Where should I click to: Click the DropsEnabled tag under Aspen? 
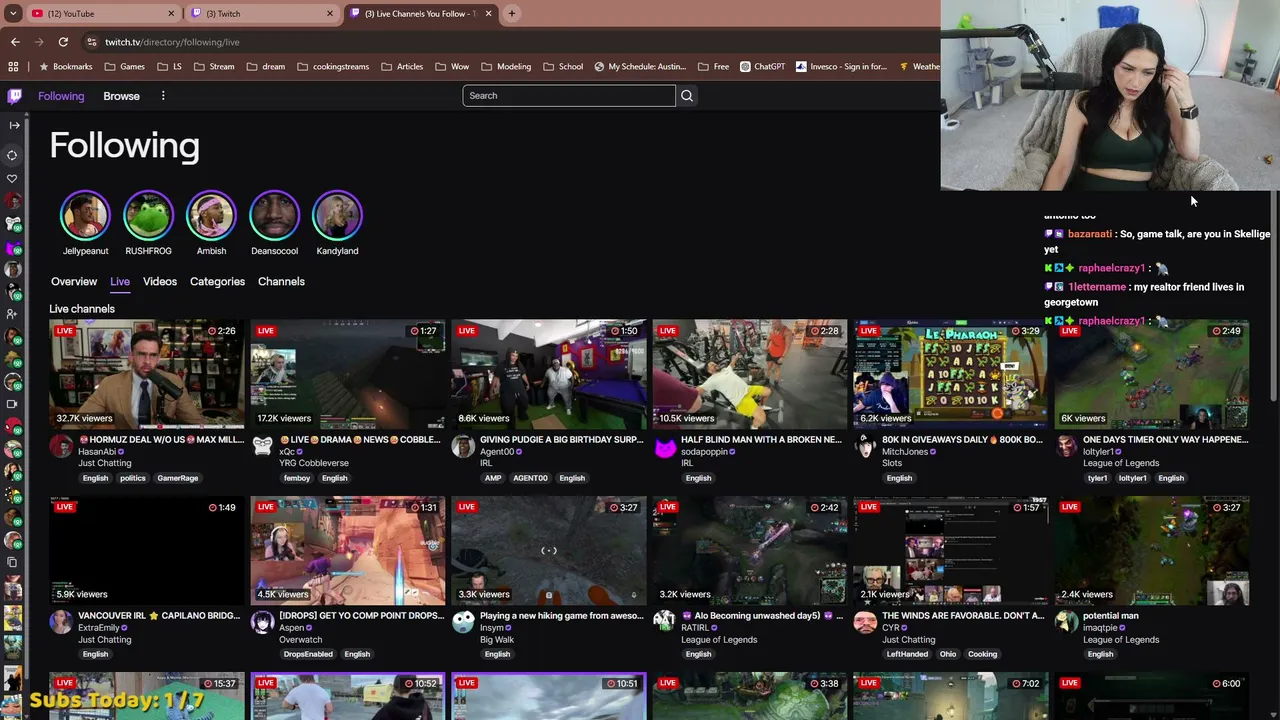click(308, 654)
